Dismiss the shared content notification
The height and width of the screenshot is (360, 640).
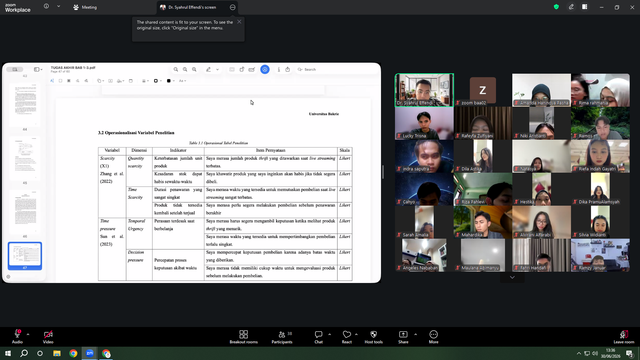(239, 22)
